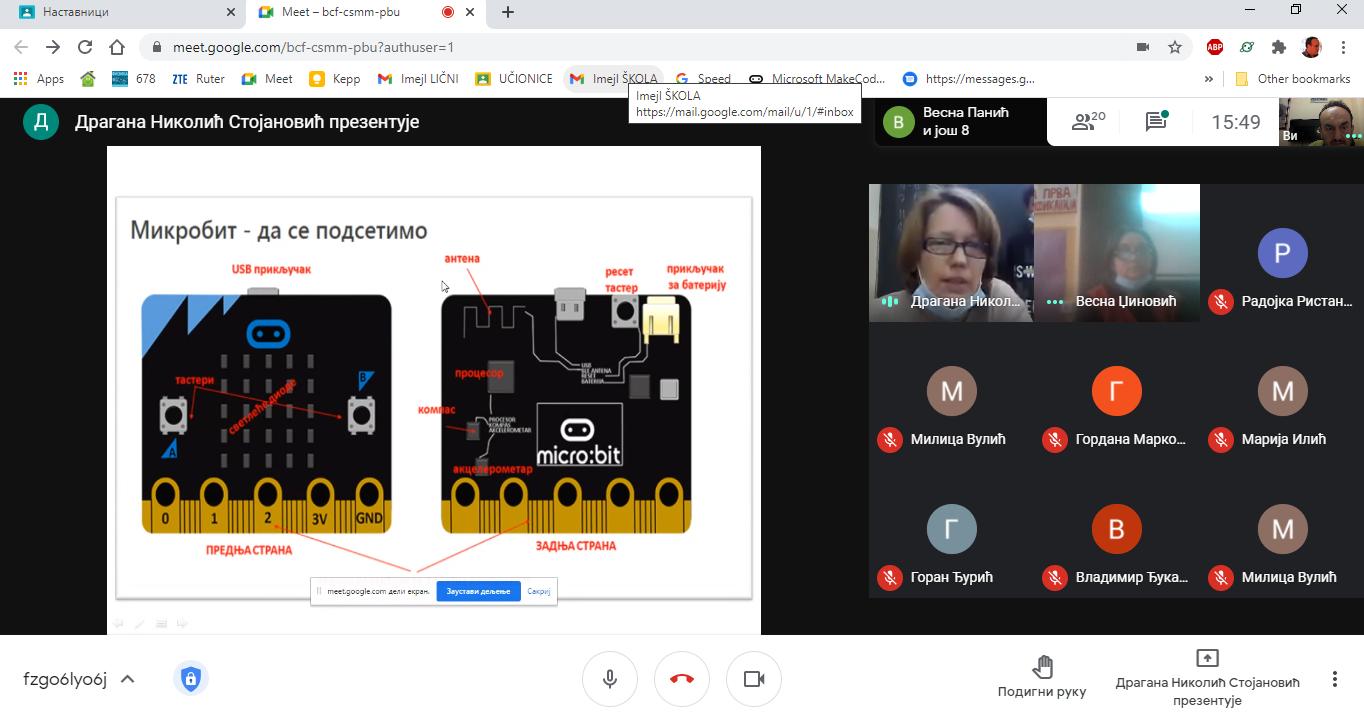1364x716 pixels.
Task: Expand the hidden bookmarks chevron
Action: click(x=1209, y=79)
